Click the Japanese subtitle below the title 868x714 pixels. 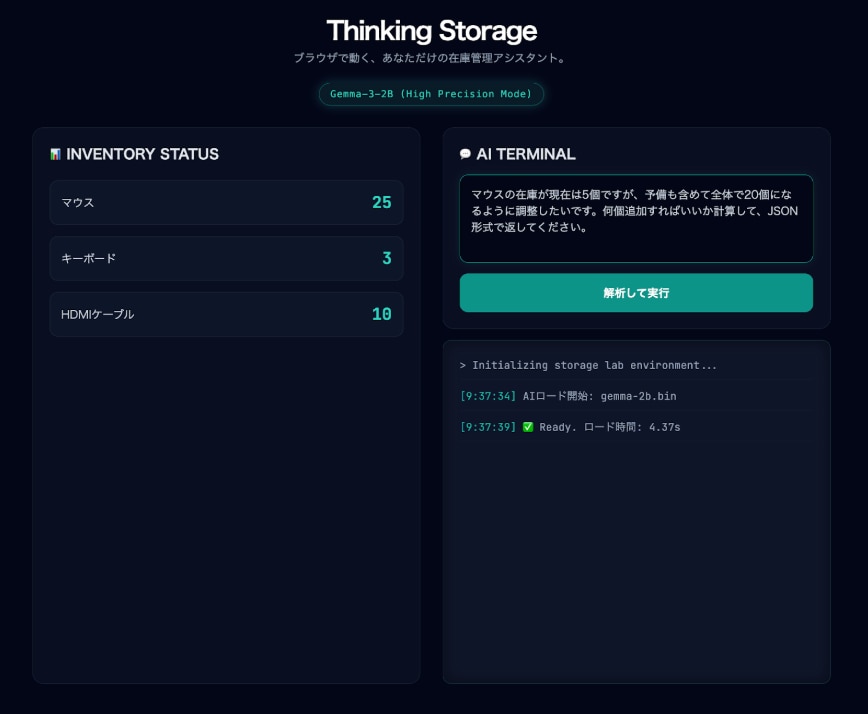(x=431, y=58)
